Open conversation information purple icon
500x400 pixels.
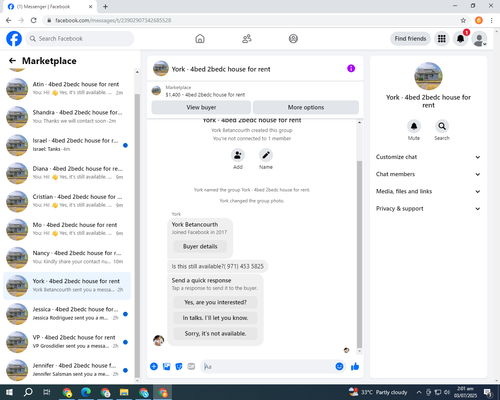click(351, 68)
